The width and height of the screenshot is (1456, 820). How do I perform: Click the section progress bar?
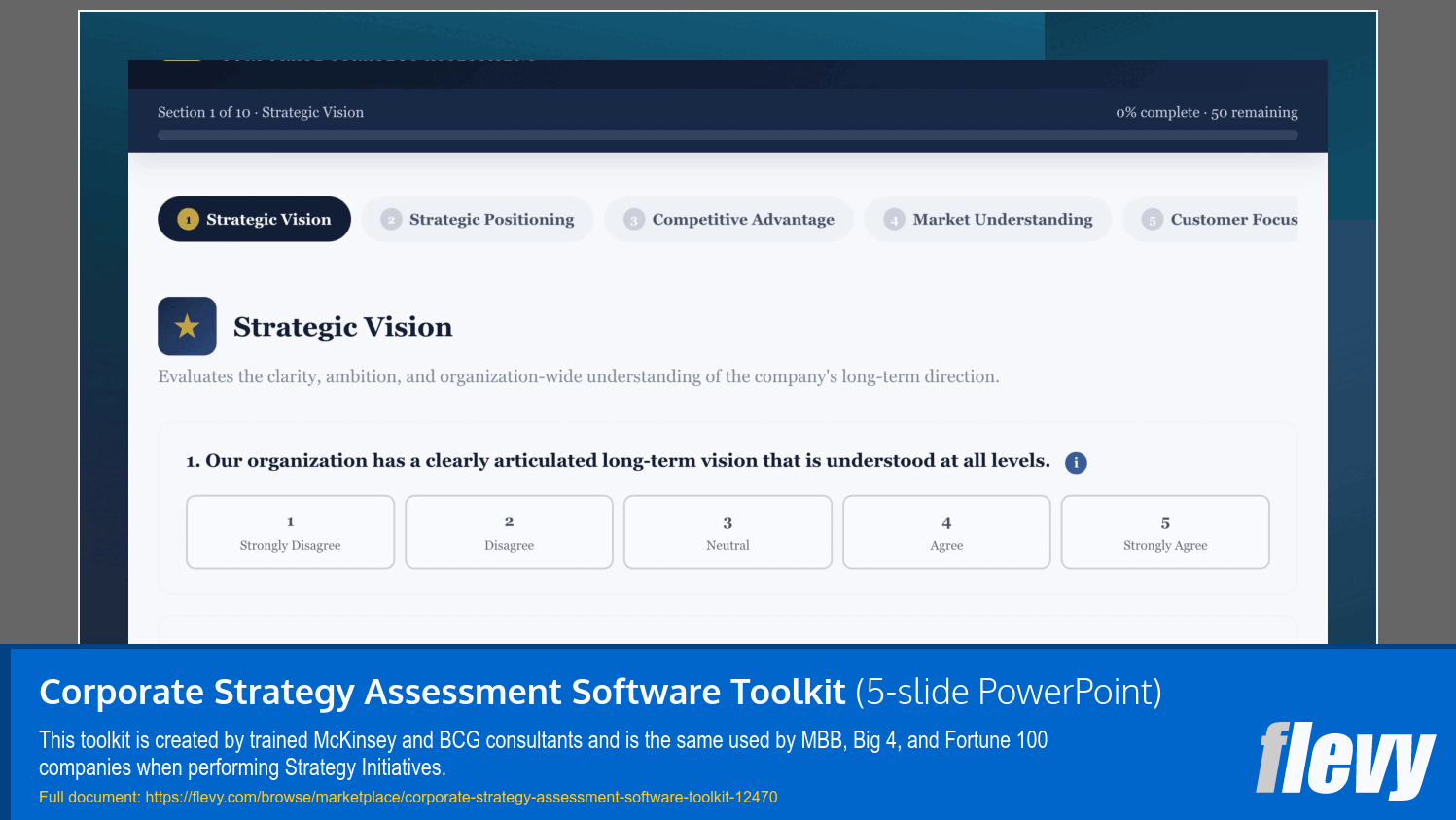pyautogui.click(x=728, y=135)
